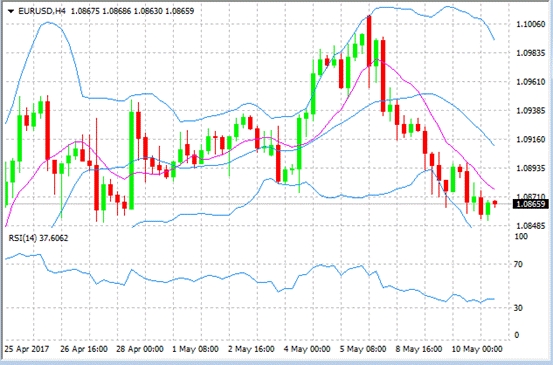Select the 26 Apr 16:00 time label

84,349
